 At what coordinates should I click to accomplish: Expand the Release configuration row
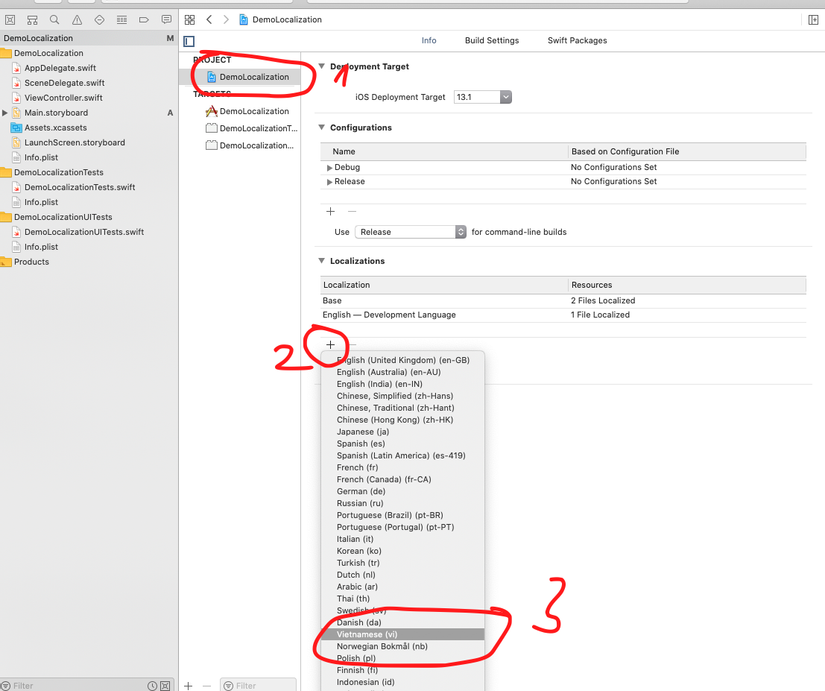[x=329, y=182]
